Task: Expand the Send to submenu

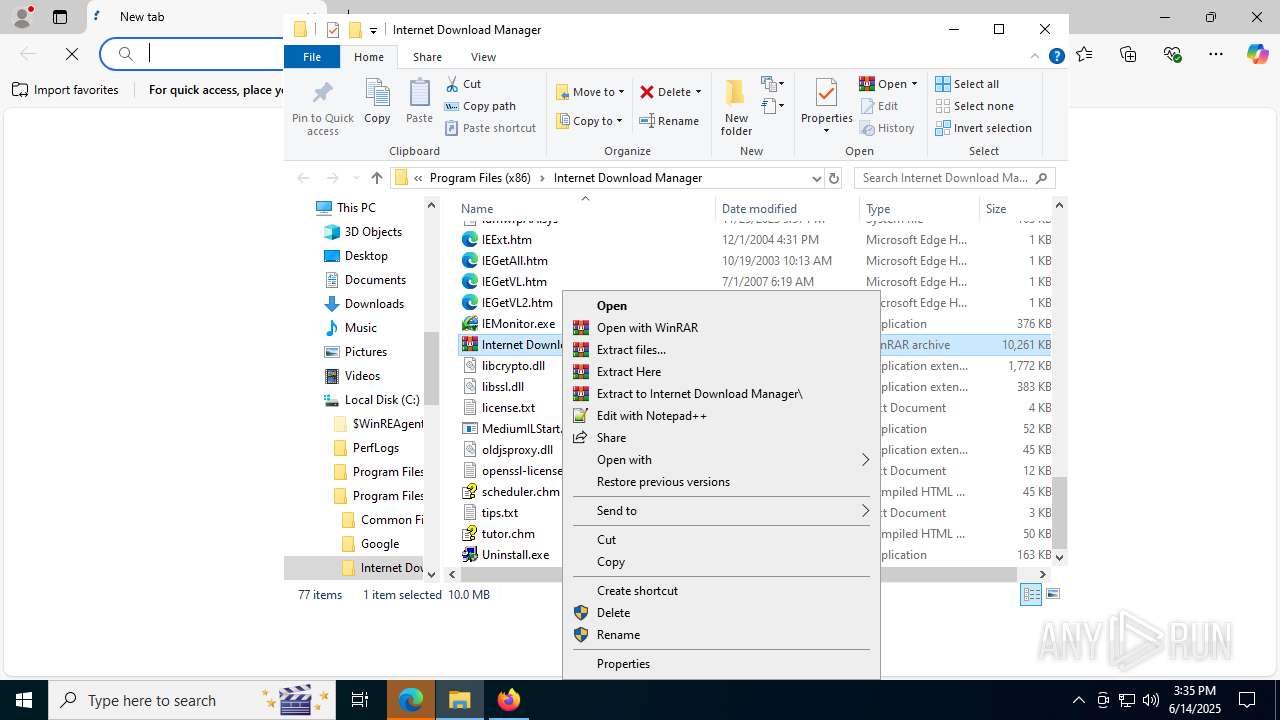Action: pyautogui.click(x=721, y=511)
